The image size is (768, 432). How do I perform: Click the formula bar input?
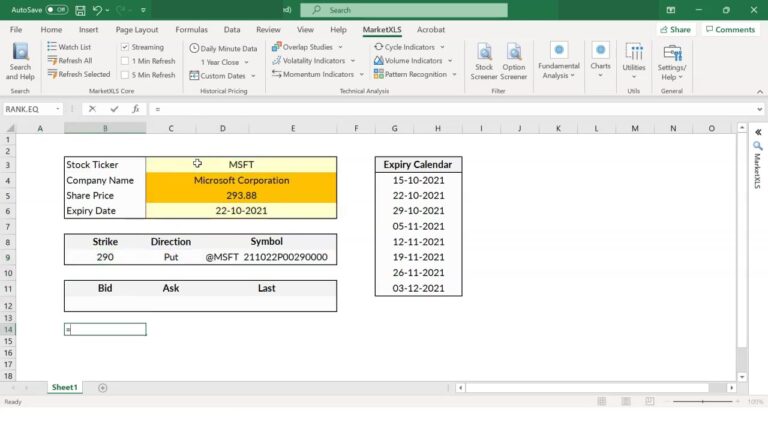tap(451, 109)
